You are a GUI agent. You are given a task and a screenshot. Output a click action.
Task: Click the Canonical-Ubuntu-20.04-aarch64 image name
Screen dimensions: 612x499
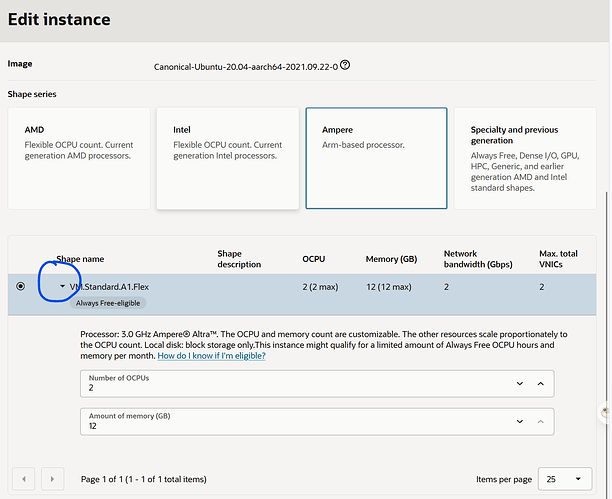tap(246, 67)
